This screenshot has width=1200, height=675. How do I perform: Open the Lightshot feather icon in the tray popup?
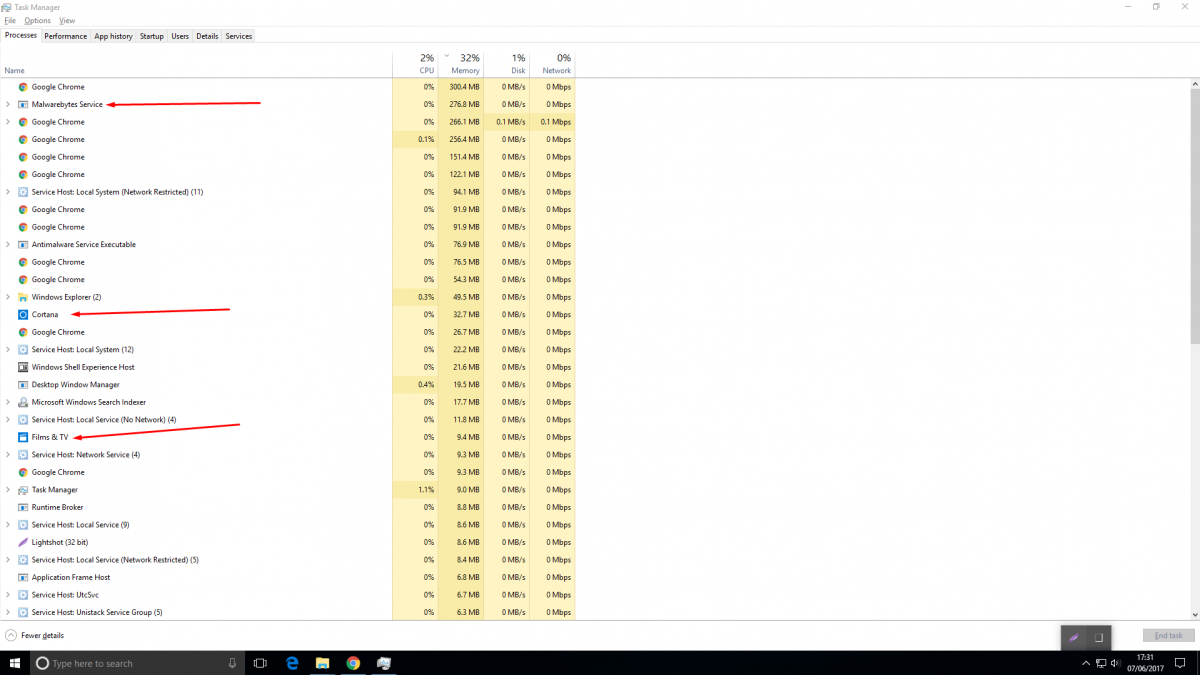(x=1074, y=637)
